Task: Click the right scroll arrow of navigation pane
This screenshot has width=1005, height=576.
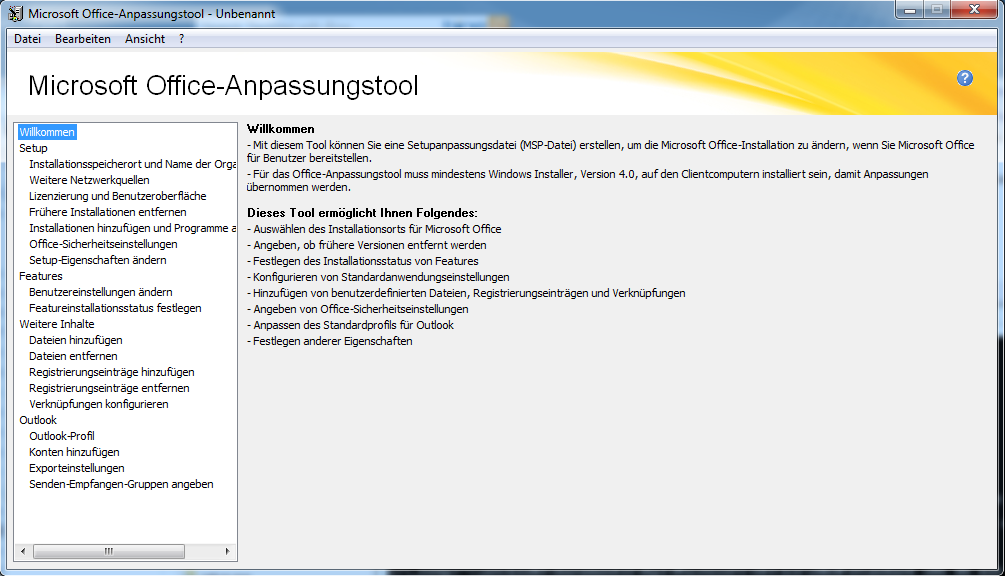Action: [228, 551]
